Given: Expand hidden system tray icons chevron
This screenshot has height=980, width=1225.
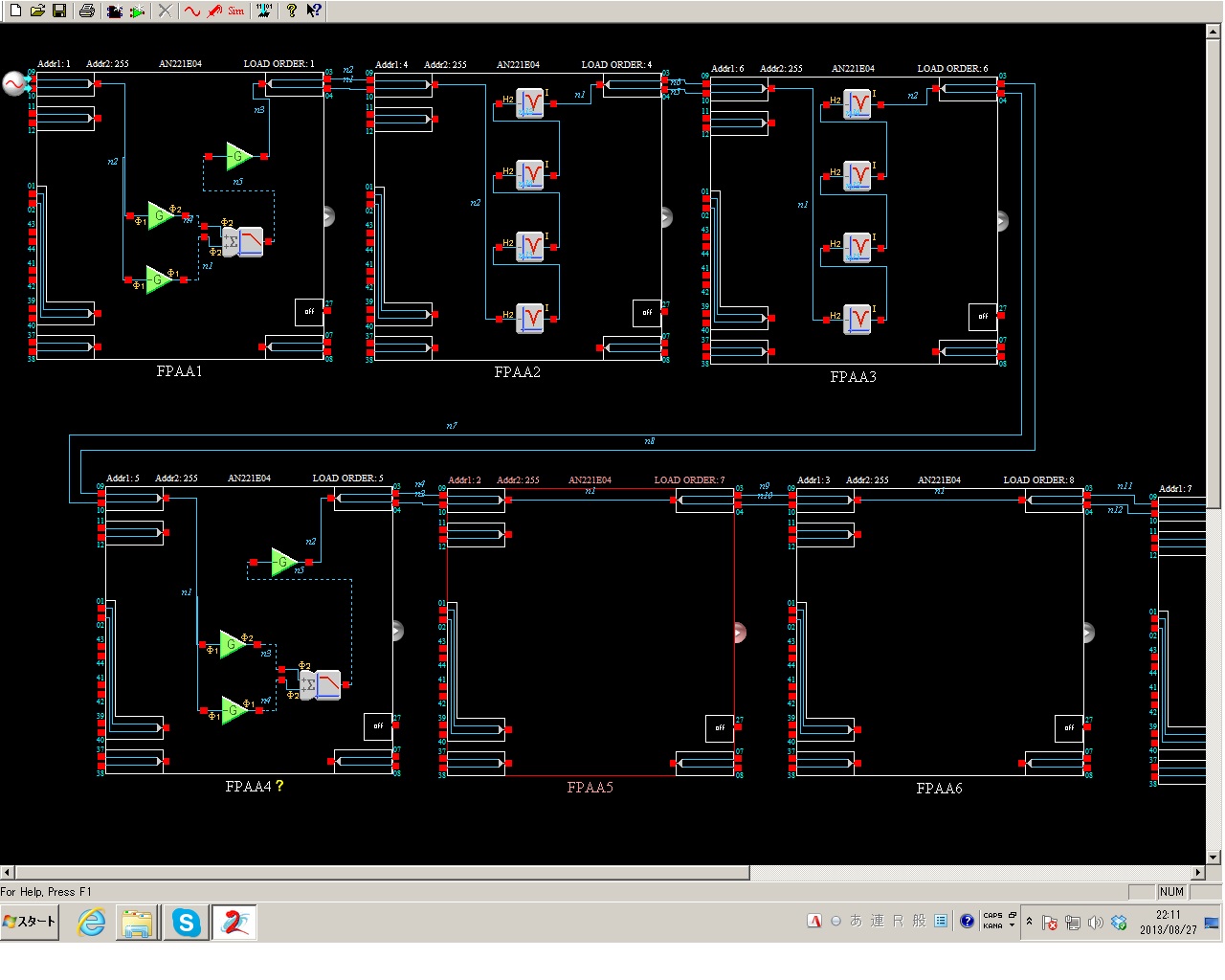Looking at the screenshot, I should tap(1029, 922).
